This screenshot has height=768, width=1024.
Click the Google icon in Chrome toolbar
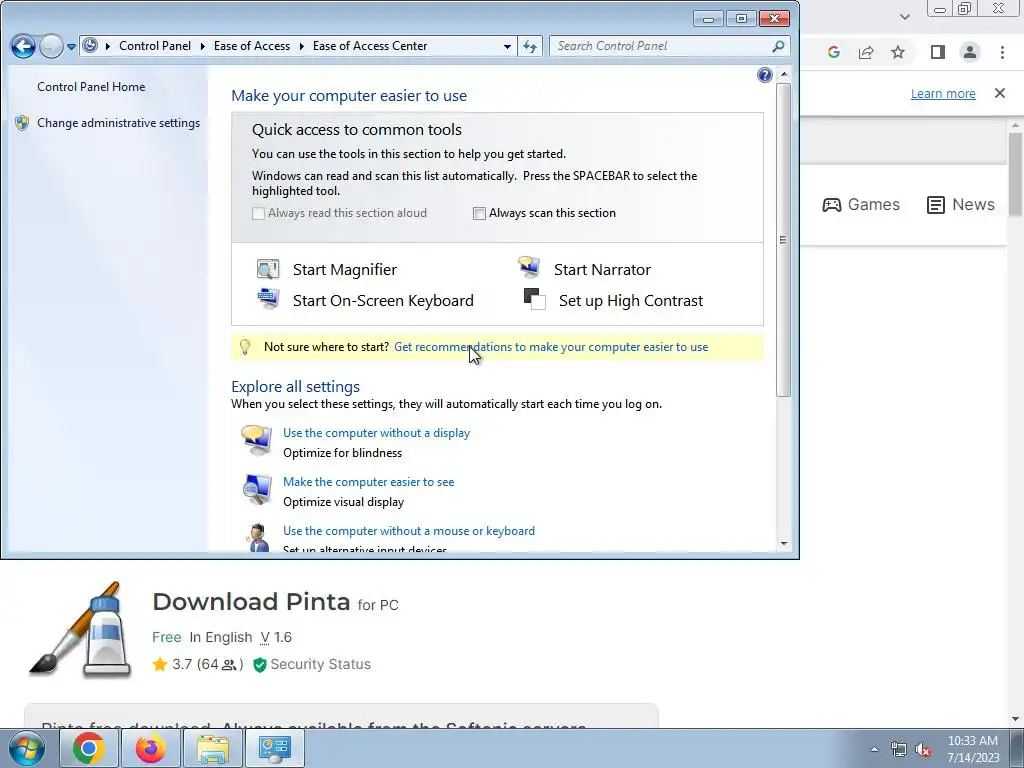[833, 52]
